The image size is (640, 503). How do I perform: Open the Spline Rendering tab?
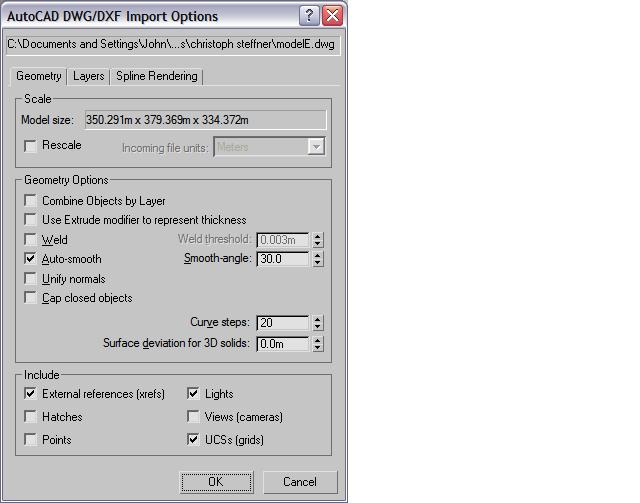tap(156, 76)
